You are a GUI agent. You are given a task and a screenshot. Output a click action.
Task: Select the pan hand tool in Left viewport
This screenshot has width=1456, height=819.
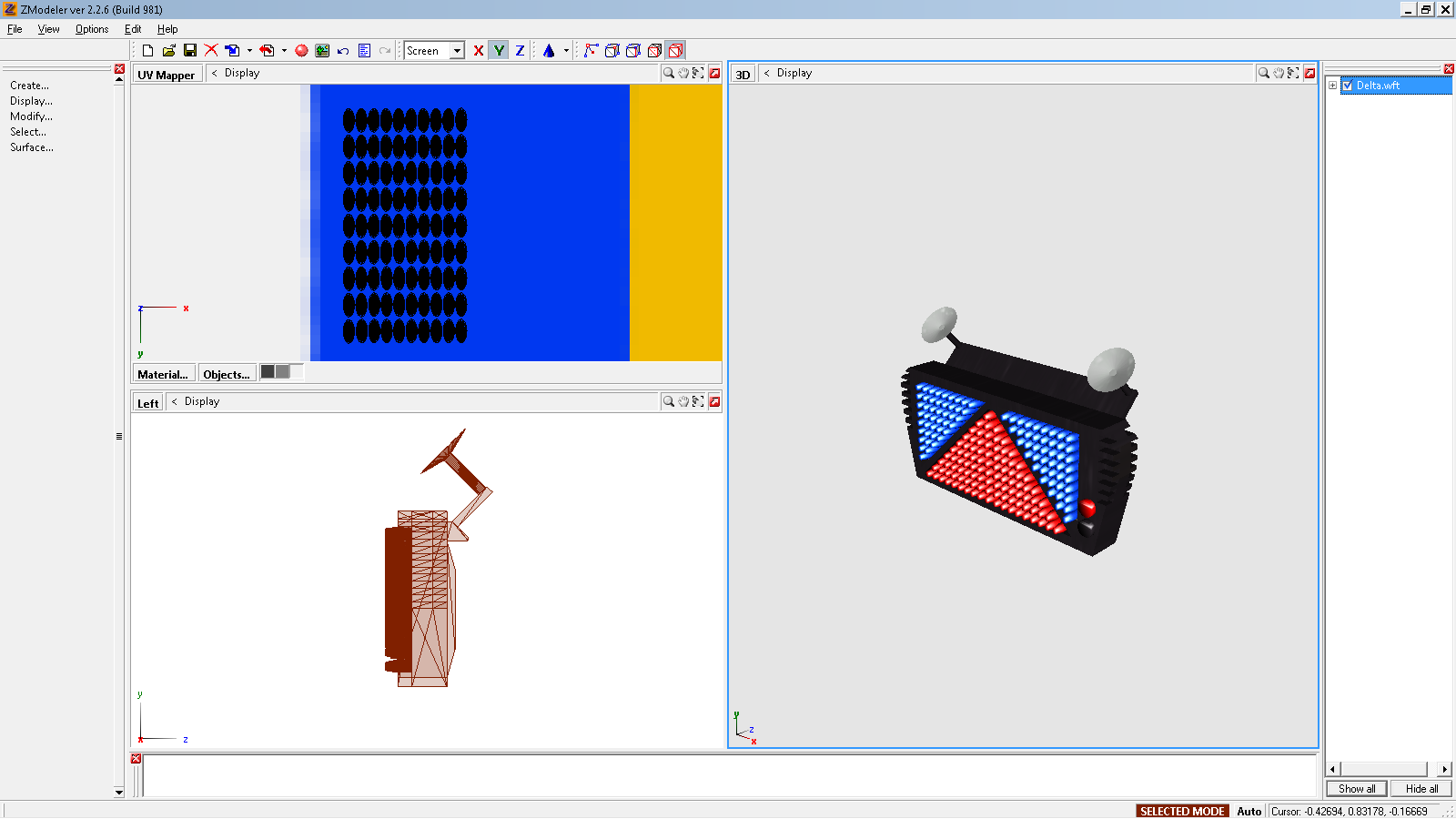click(x=683, y=401)
